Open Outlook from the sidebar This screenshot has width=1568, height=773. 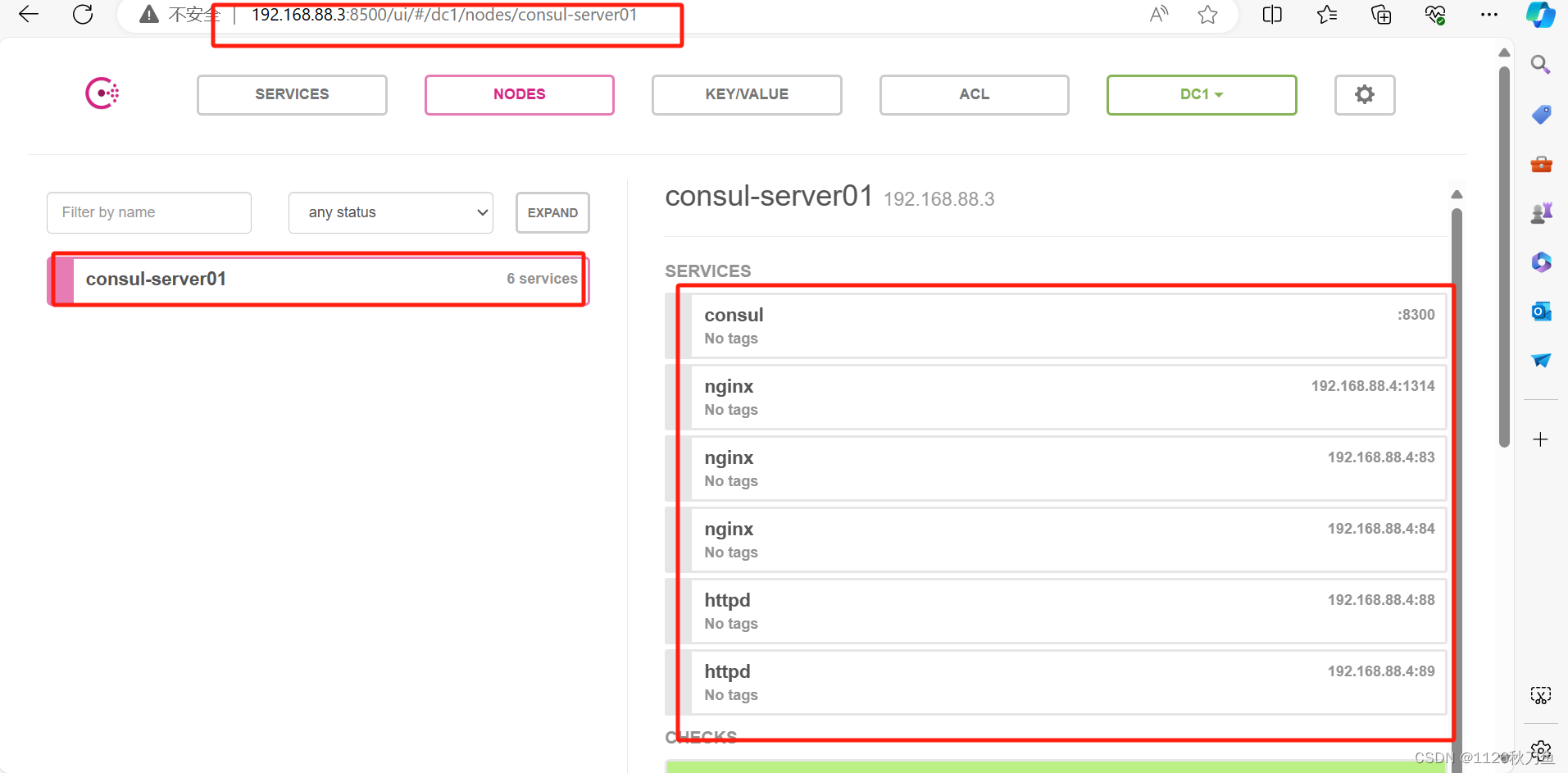pyautogui.click(x=1541, y=311)
